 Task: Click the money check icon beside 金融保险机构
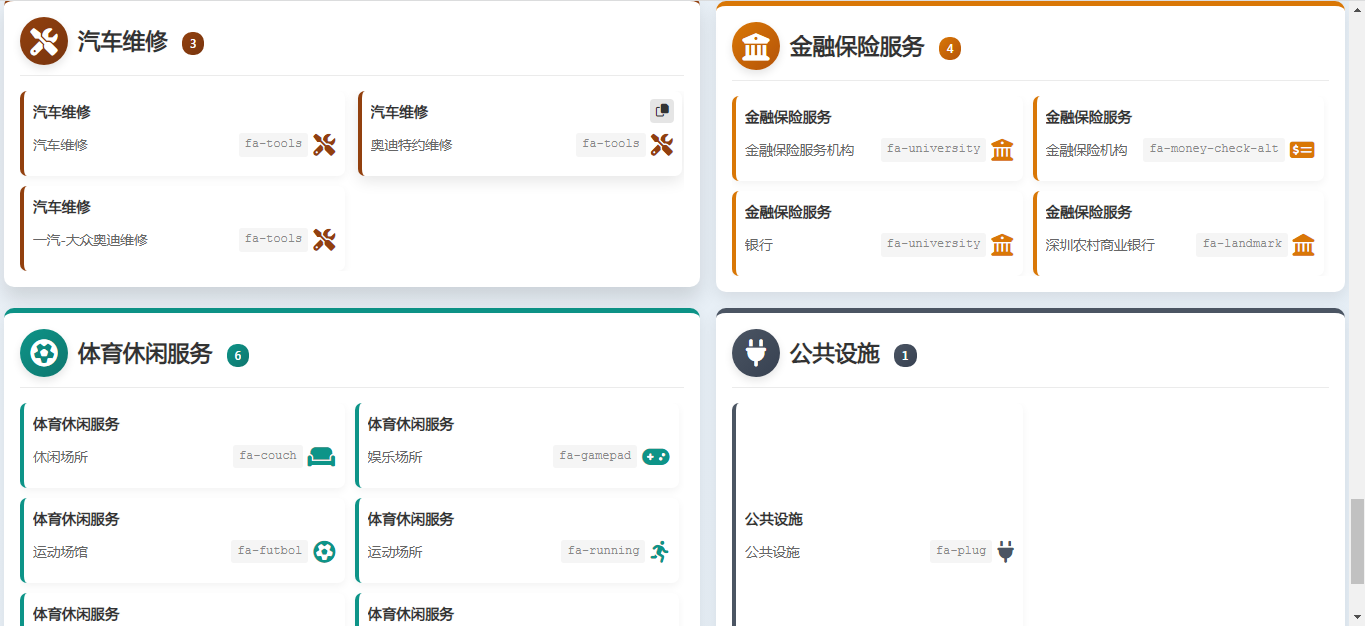1302,150
